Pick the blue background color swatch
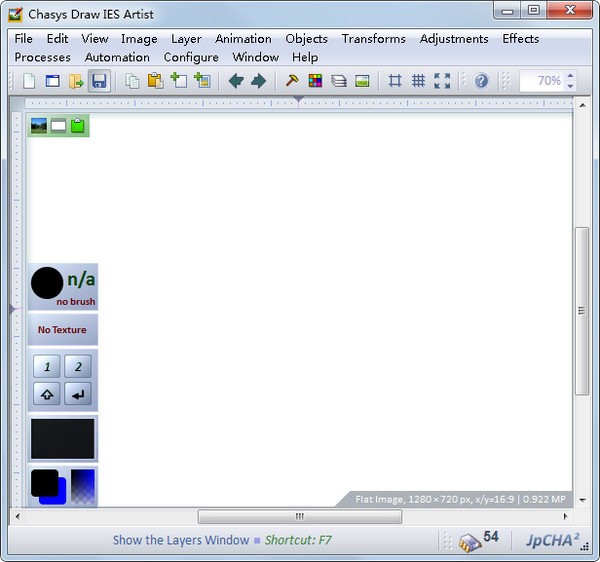This screenshot has width=600, height=562. [62, 497]
